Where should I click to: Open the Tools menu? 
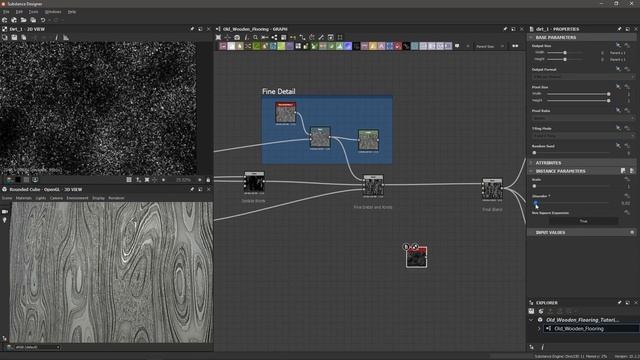tap(33, 12)
